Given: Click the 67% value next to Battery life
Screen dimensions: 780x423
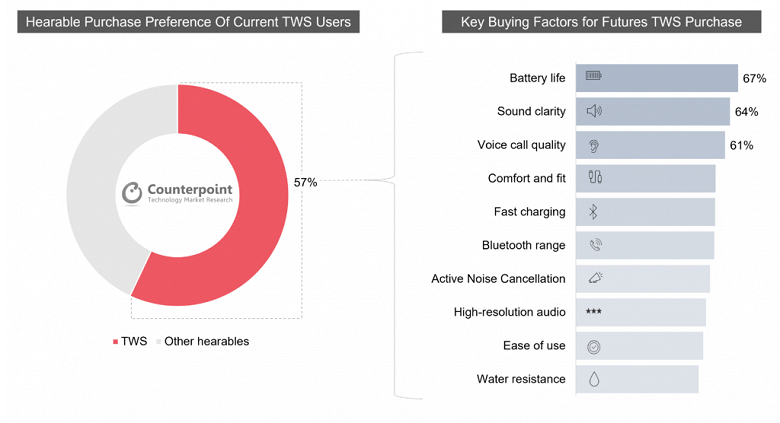Looking at the screenshot, I should (754, 78).
